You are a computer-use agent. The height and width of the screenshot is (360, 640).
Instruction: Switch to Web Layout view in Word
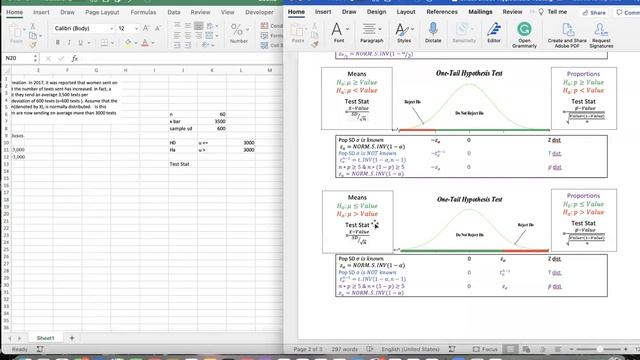pyautogui.click(x=526, y=349)
